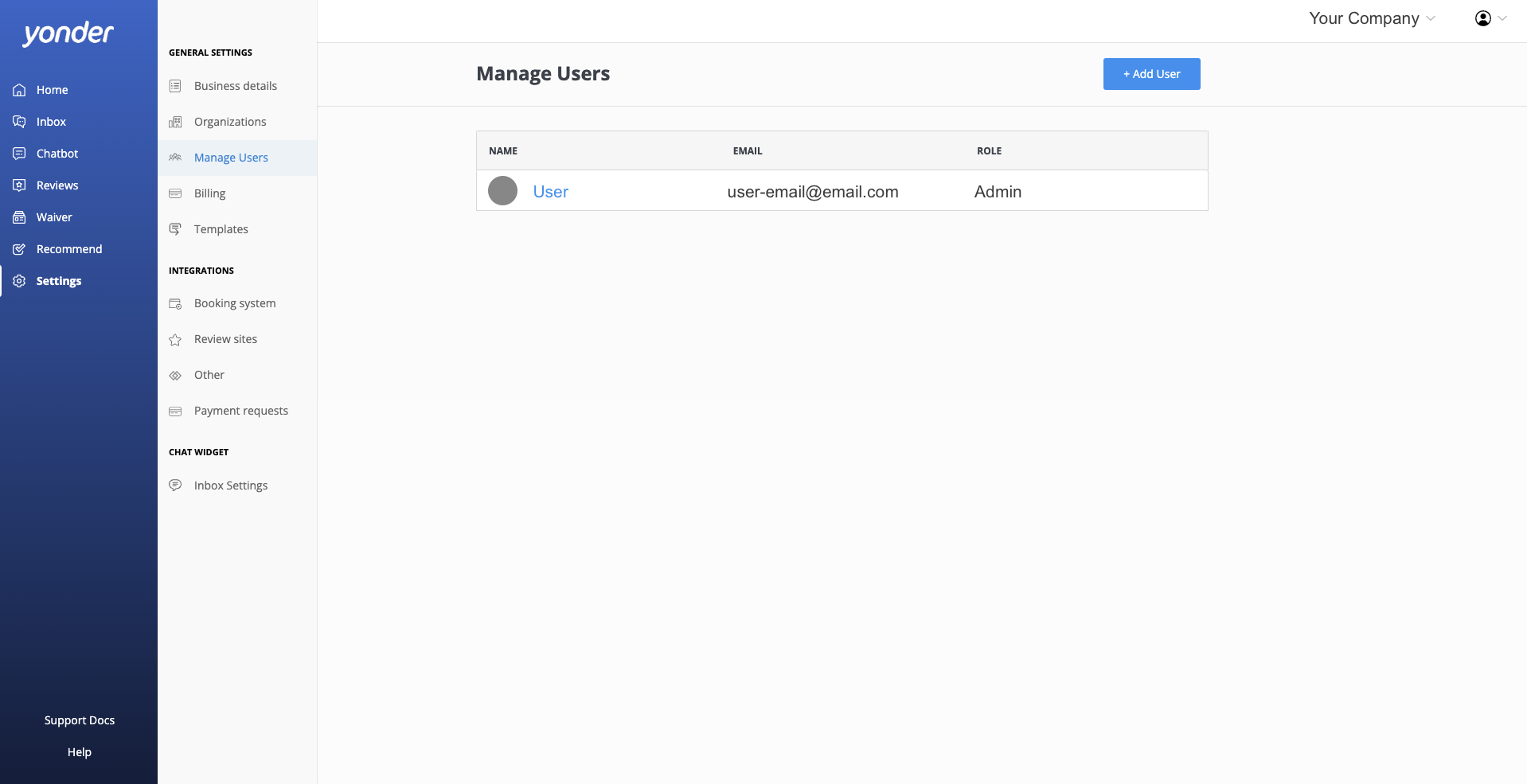Click the NAME column header
Viewport: 1527px width, 784px height.
click(x=503, y=151)
